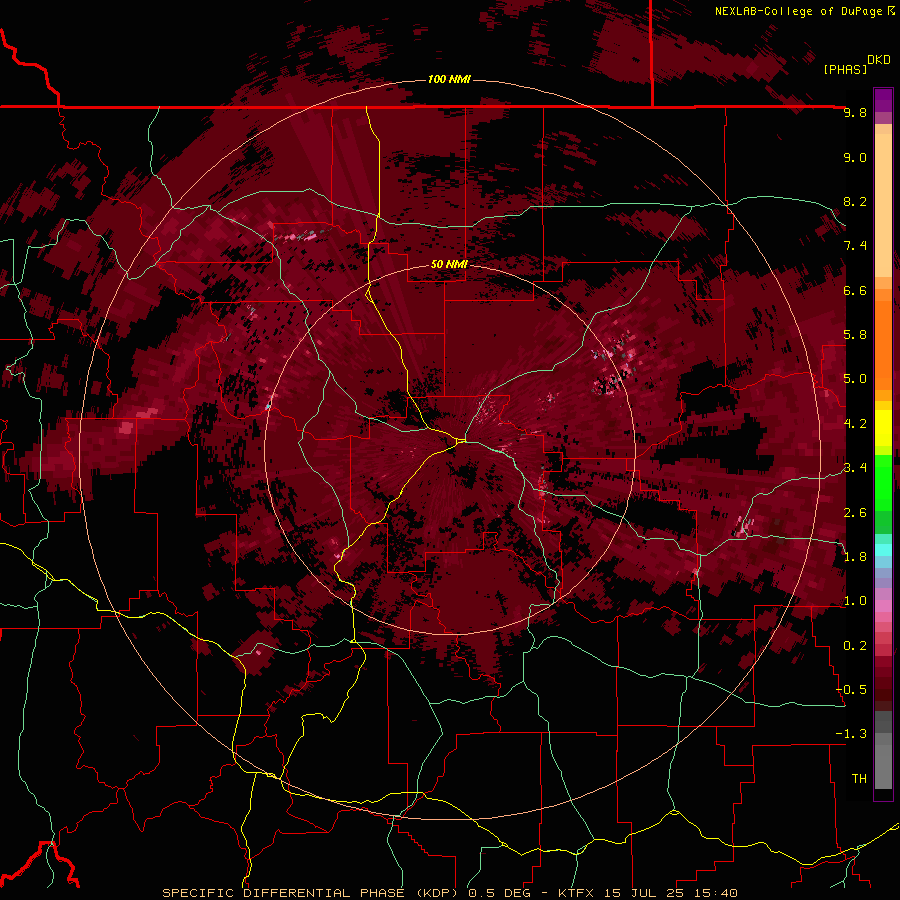The width and height of the screenshot is (900, 900).
Task: Click the gray color bar segment near TH
Action: [x=883, y=766]
